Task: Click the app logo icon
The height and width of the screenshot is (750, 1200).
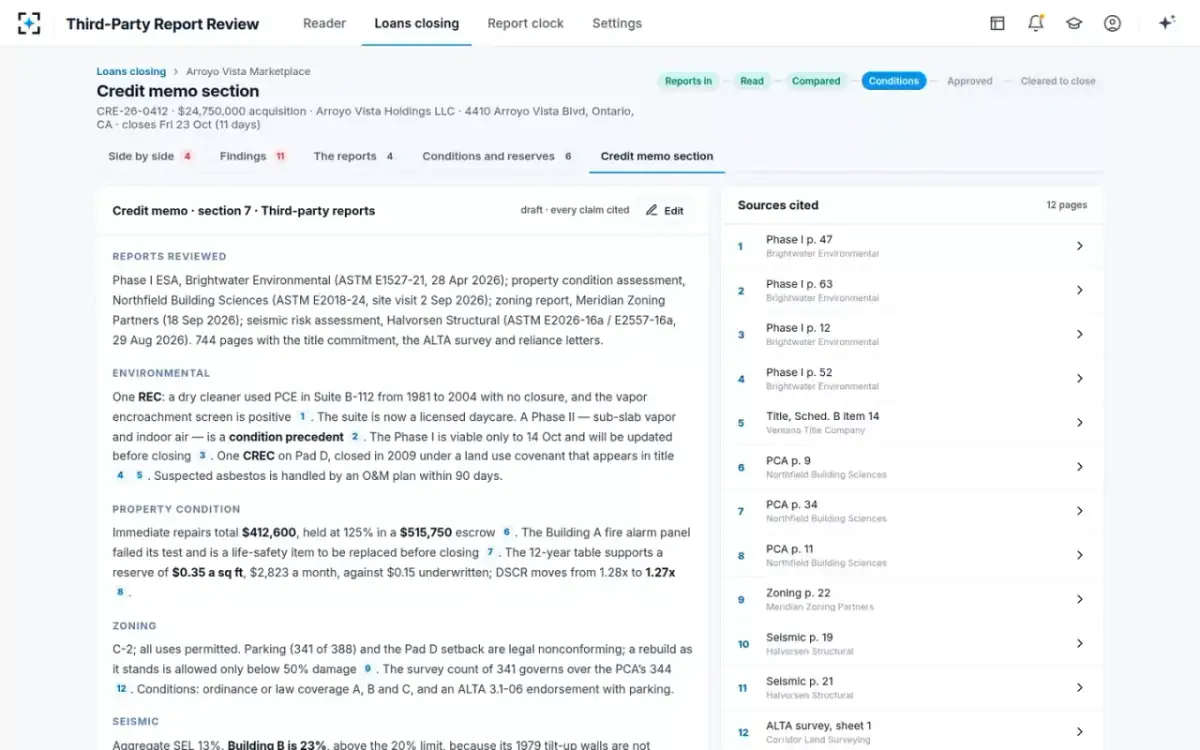Action: 29,23
